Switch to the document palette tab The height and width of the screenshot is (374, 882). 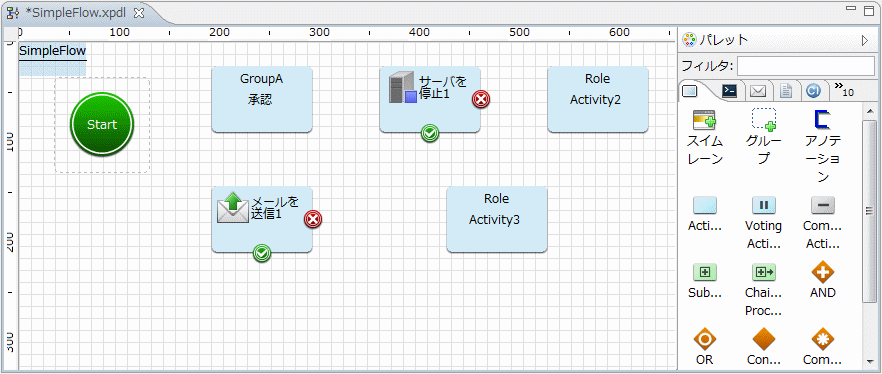pos(786,90)
